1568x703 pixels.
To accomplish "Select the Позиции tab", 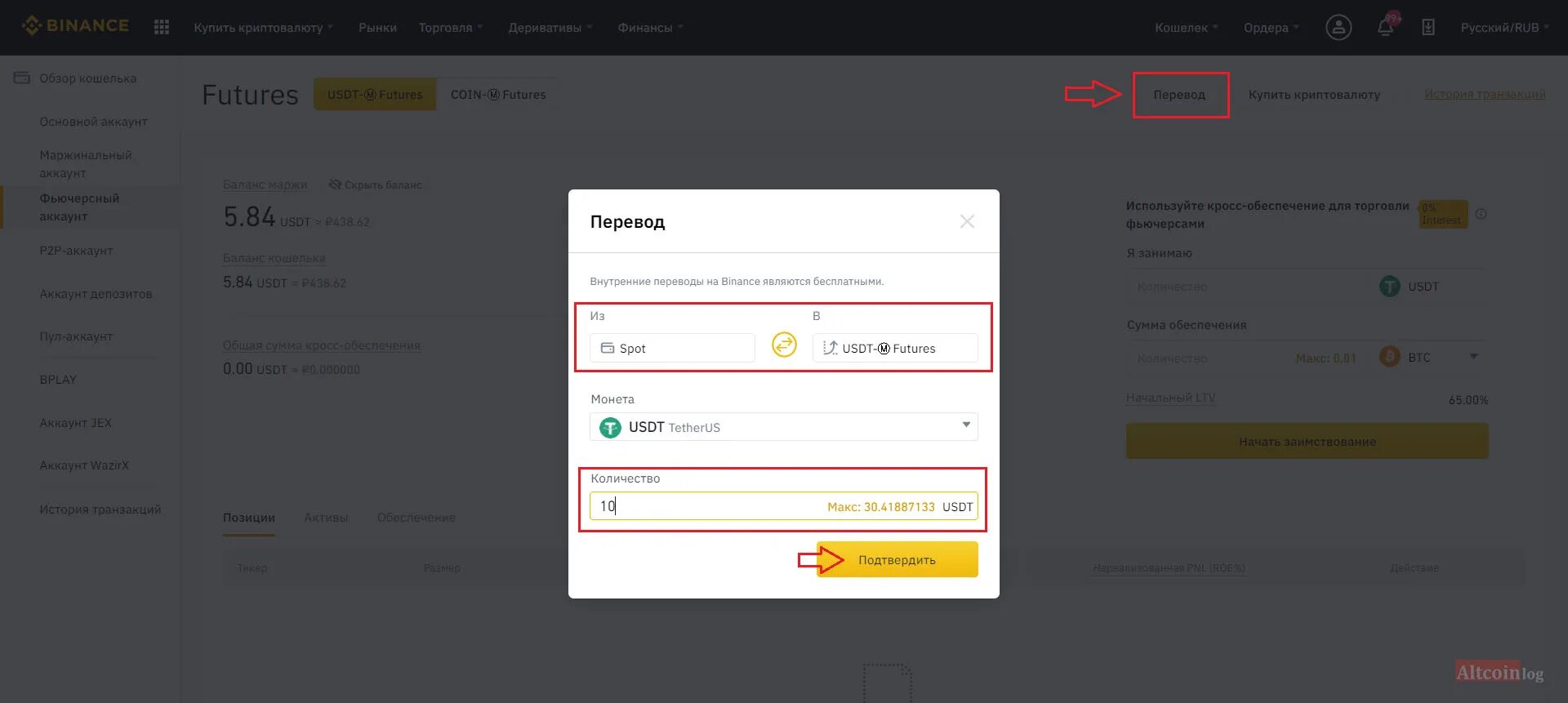I will pyautogui.click(x=249, y=517).
